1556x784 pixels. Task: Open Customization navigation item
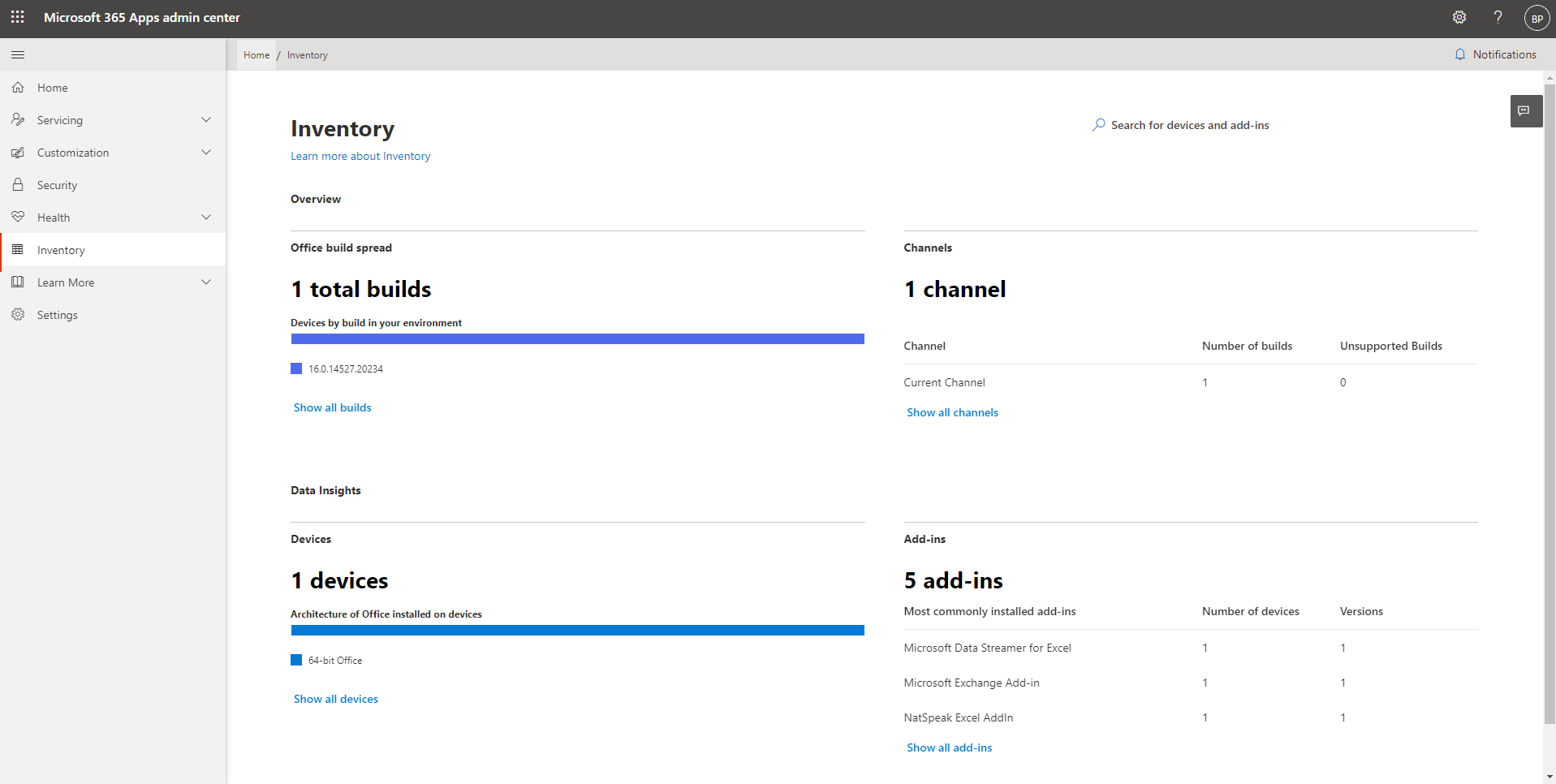point(113,152)
